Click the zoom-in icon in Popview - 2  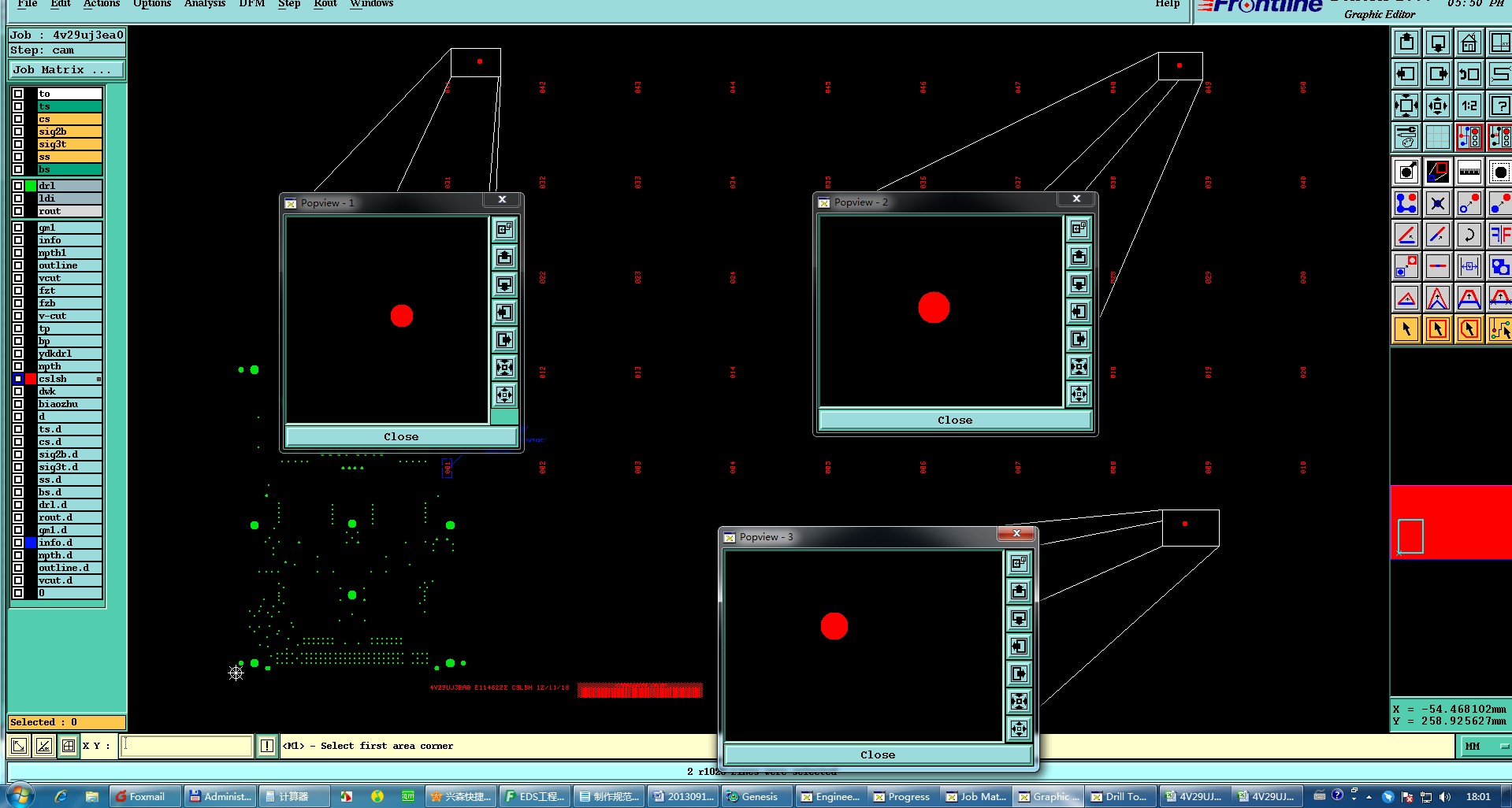[1079, 366]
